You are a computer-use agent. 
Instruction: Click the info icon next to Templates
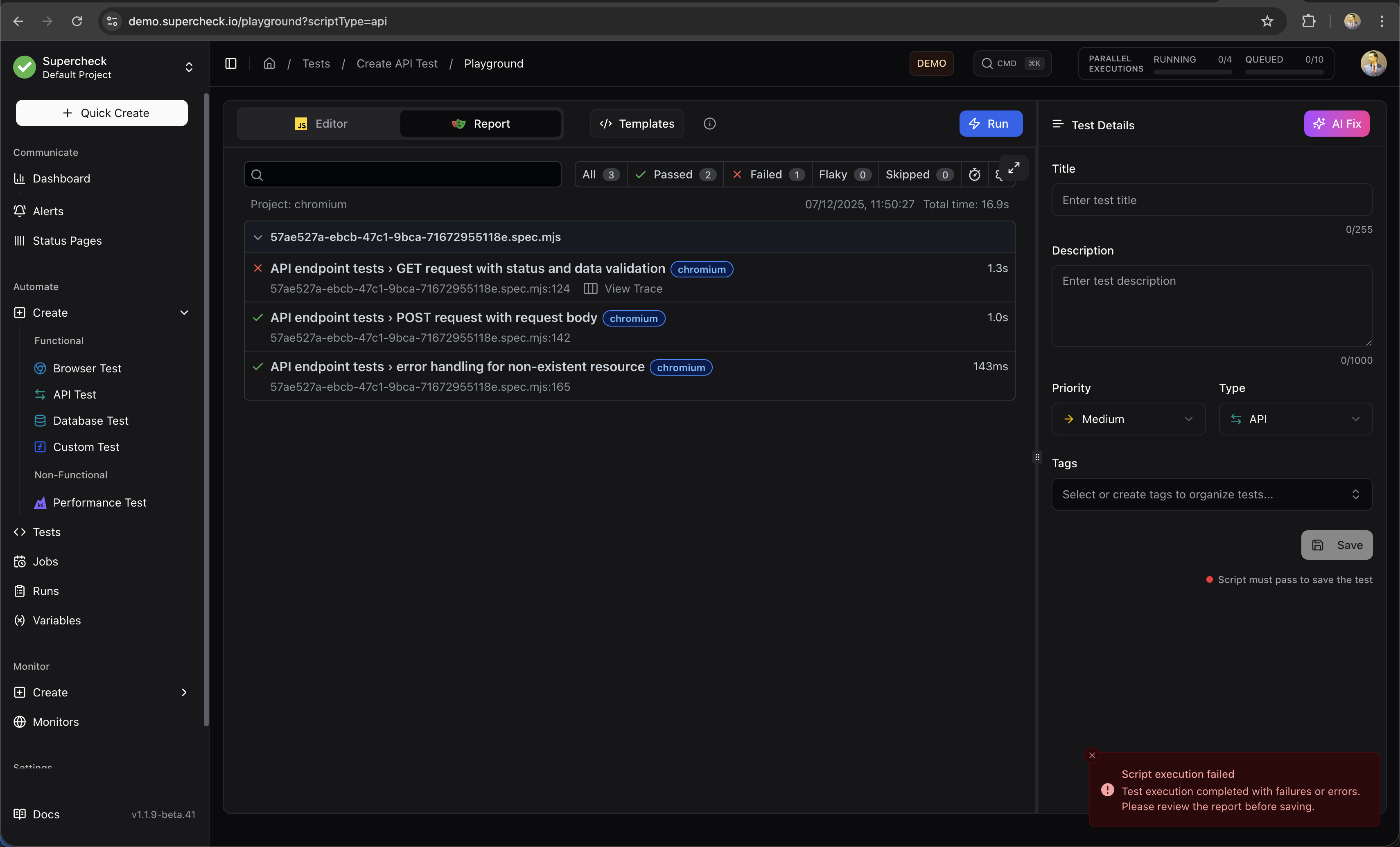coord(710,123)
